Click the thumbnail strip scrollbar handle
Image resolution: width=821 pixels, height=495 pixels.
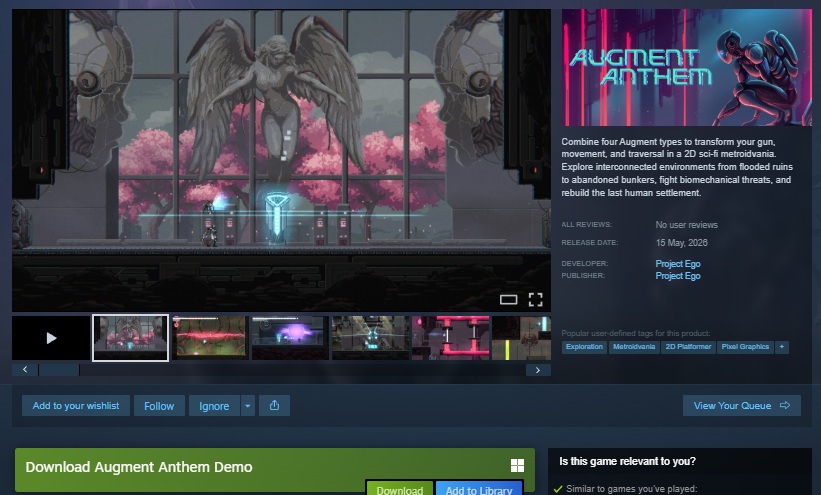click(x=59, y=370)
